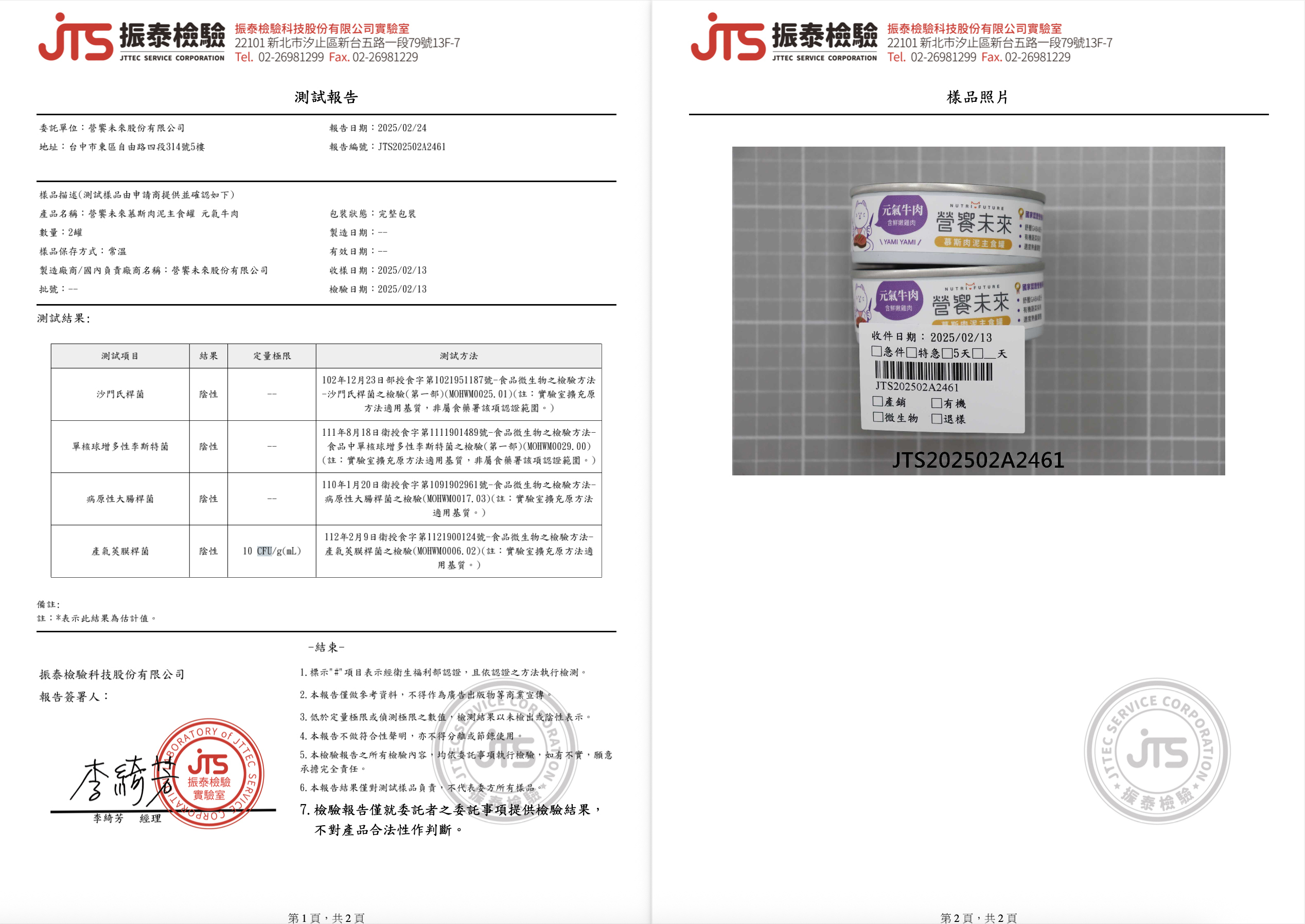This screenshot has height=924, width=1305.
Task: Click the 樣品保存方式：常溫 line
Action: pos(83,251)
